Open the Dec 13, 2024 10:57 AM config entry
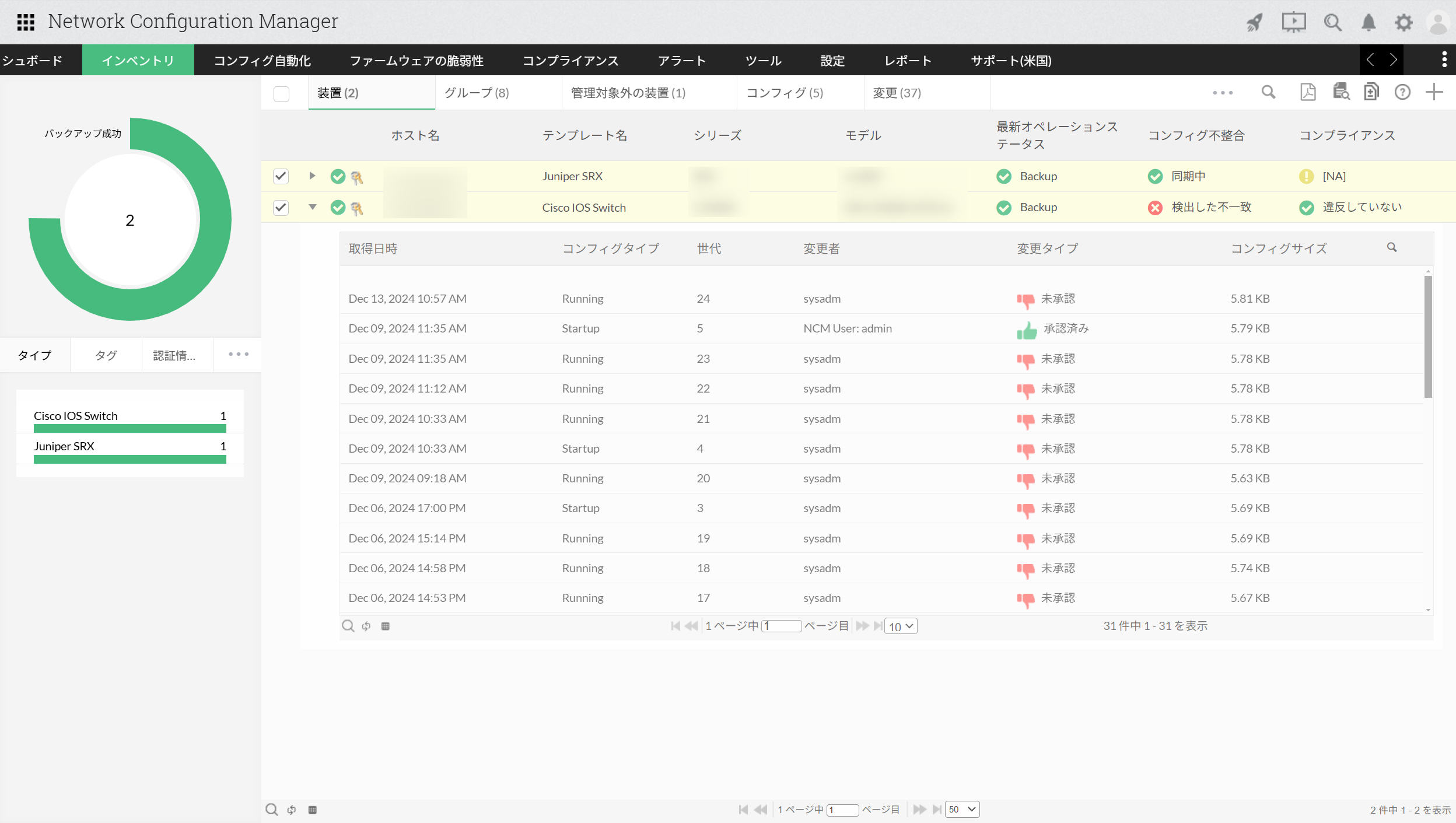Viewport: 1456px width, 823px height. point(407,299)
